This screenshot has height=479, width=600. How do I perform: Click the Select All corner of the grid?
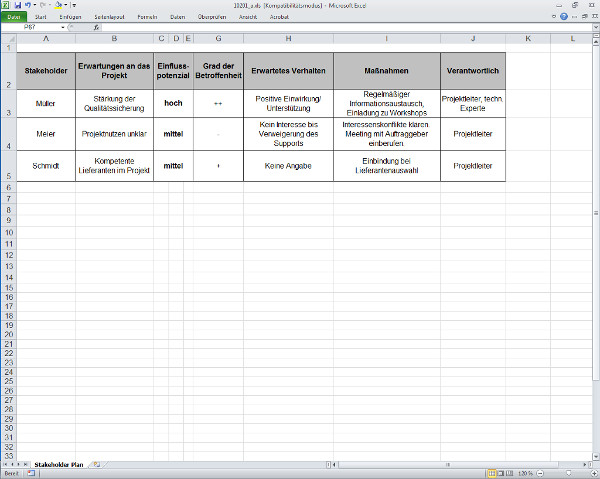pyautogui.click(x=9, y=38)
